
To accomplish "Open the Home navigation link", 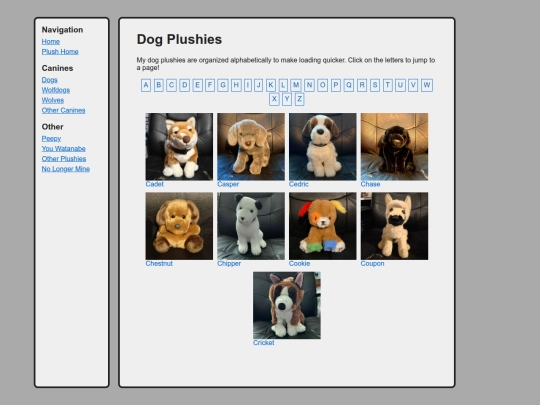I will [x=51, y=42].
